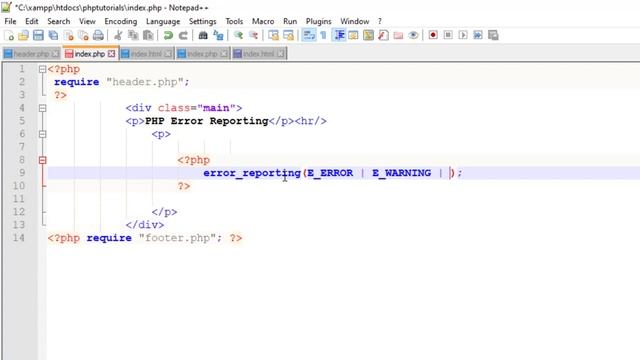
Task: Play back the recorded macro
Action: click(x=463, y=36)
